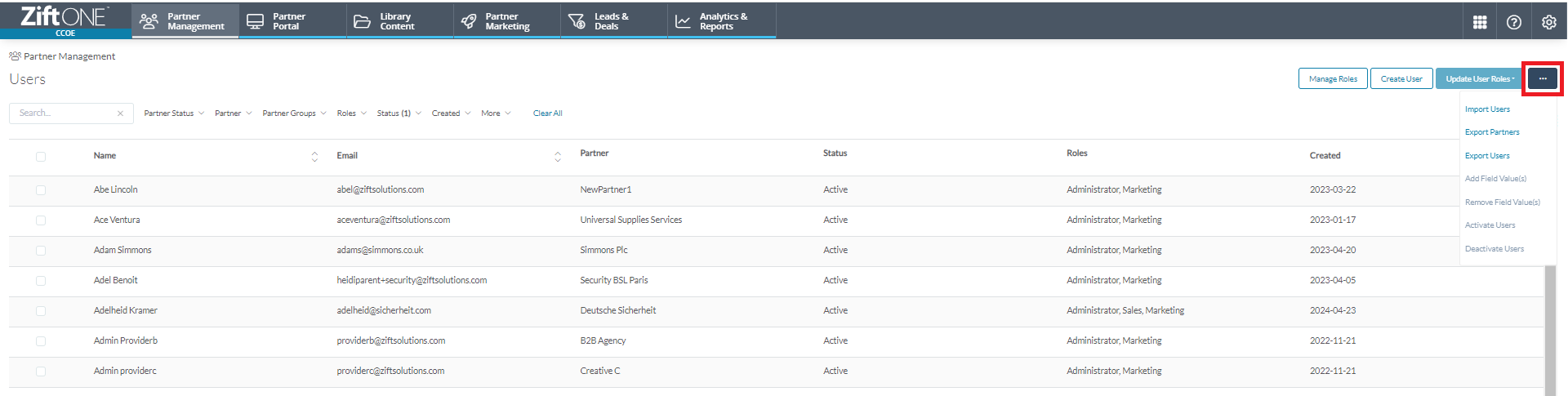Click the Administrator, Sales, Marketing roles cell
The image size is (1568, 396).
(x=1125, y=310)
